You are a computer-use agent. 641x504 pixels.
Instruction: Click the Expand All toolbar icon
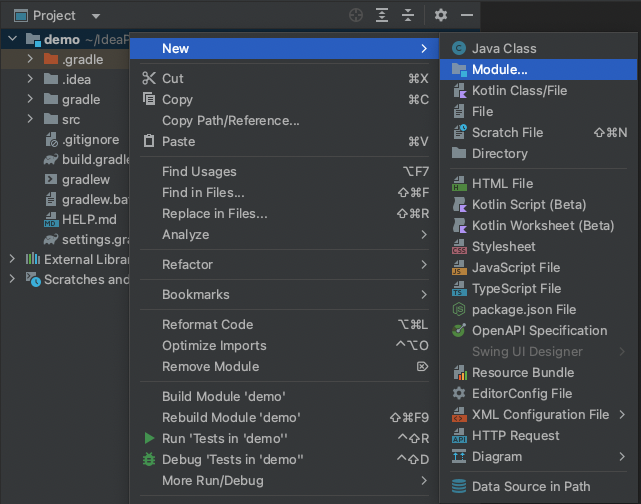pos(382,16)
